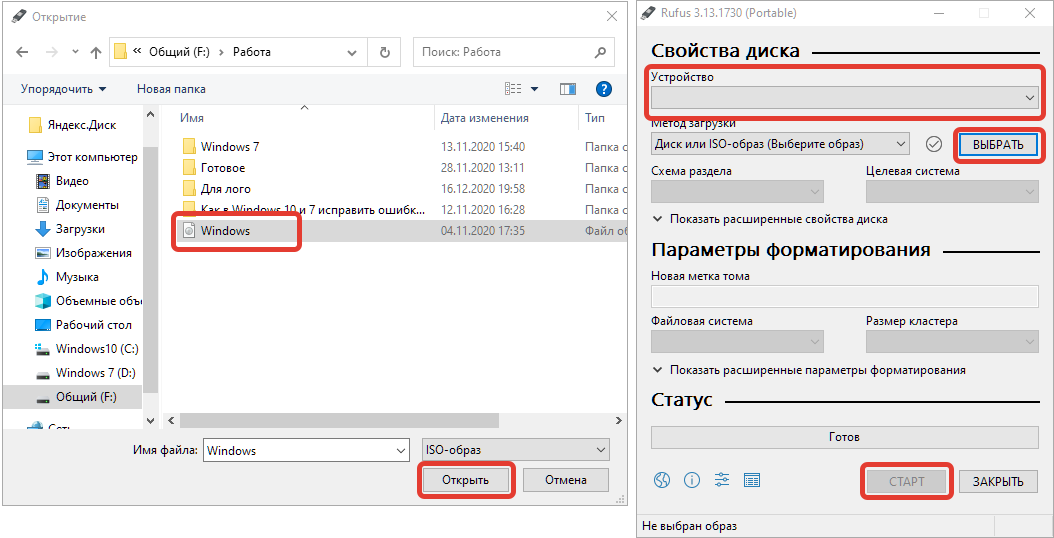
Task: Open view options dropdown arrow
Action: click(x=535, y=89)
